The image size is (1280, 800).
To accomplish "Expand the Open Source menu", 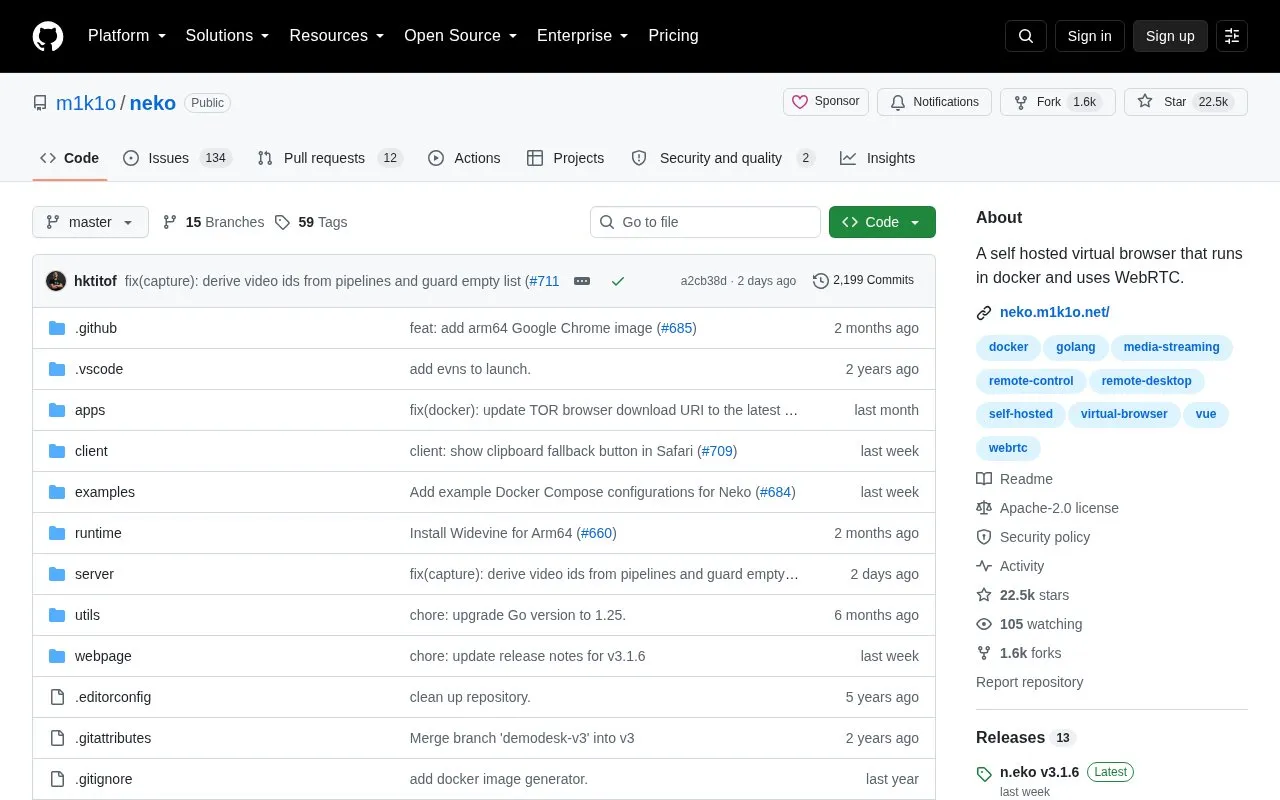I will (460, 36).
